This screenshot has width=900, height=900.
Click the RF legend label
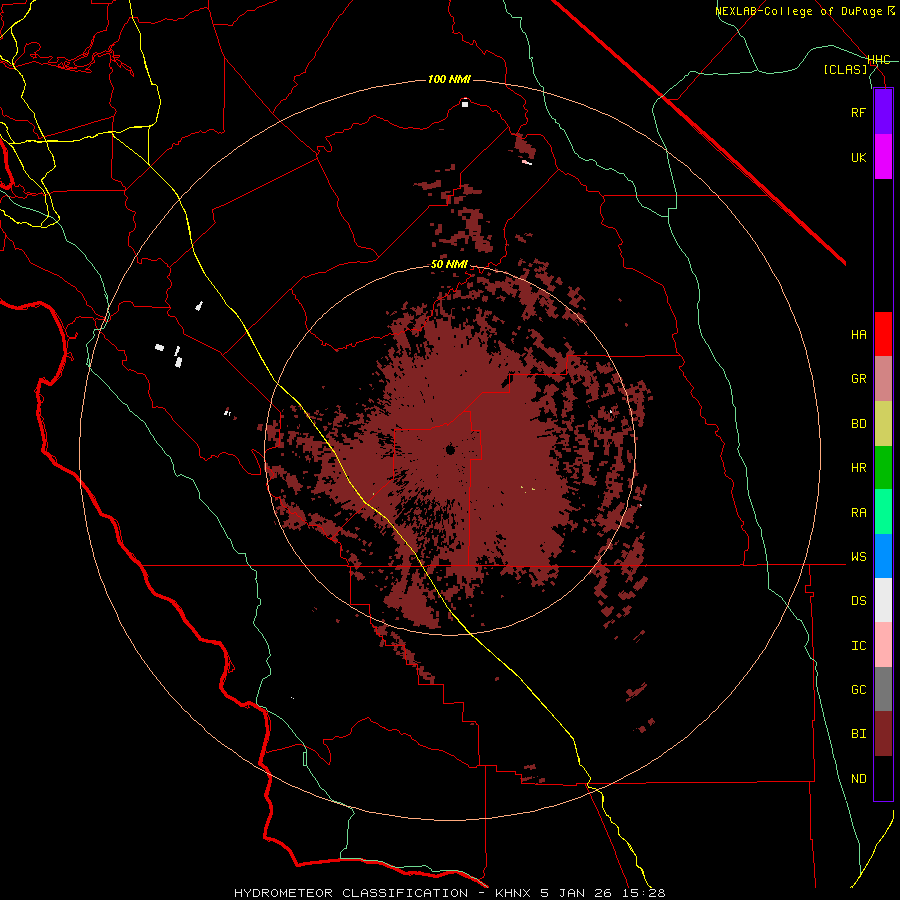[x=858, y=112]
